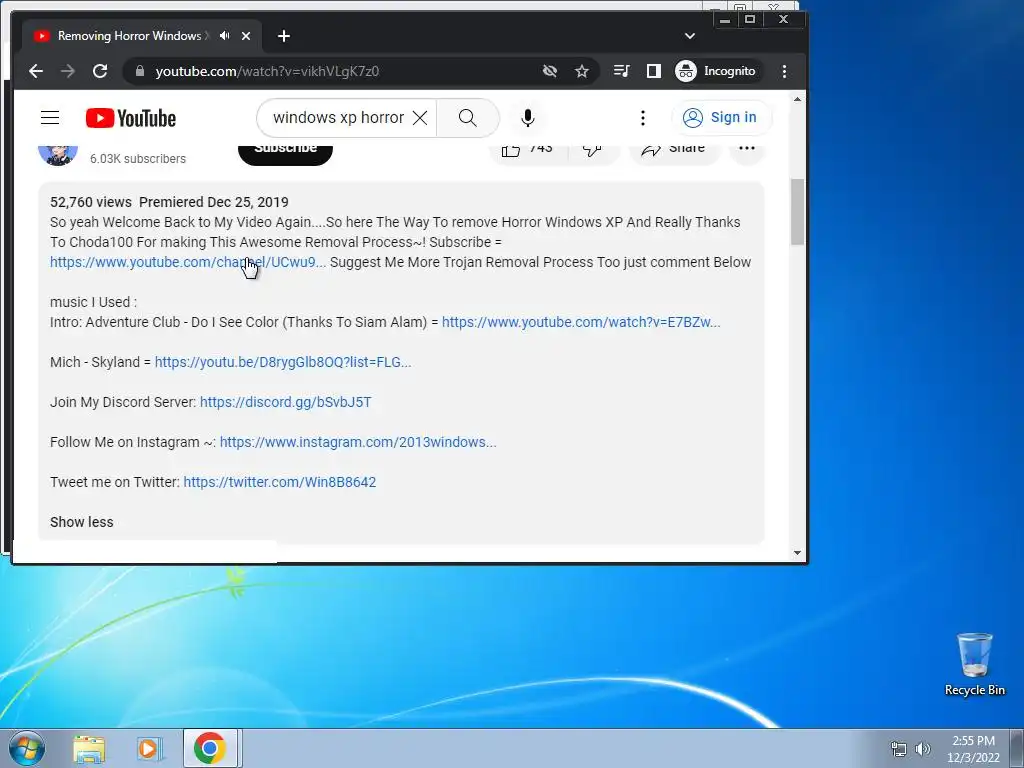Open Chrome's three-dot menu
Image resolution: width=1024 pixels, height=768 pixels.
pyautogui.click(x=784, y=71)
